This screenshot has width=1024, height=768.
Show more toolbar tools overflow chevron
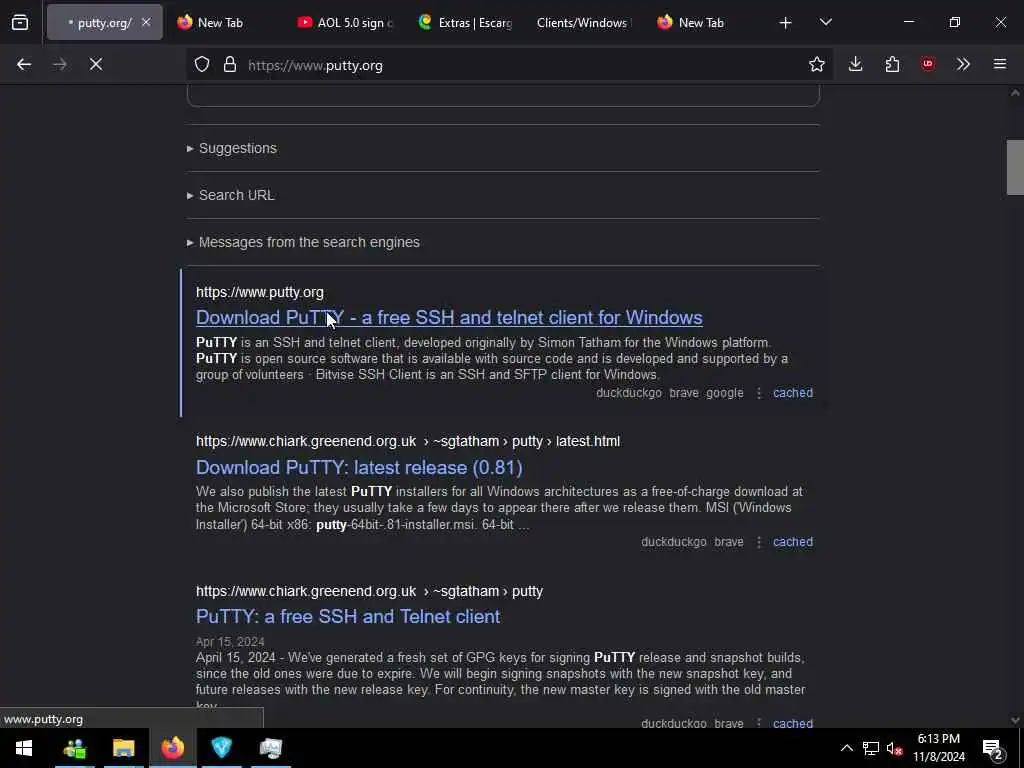(x=963, y=64)
